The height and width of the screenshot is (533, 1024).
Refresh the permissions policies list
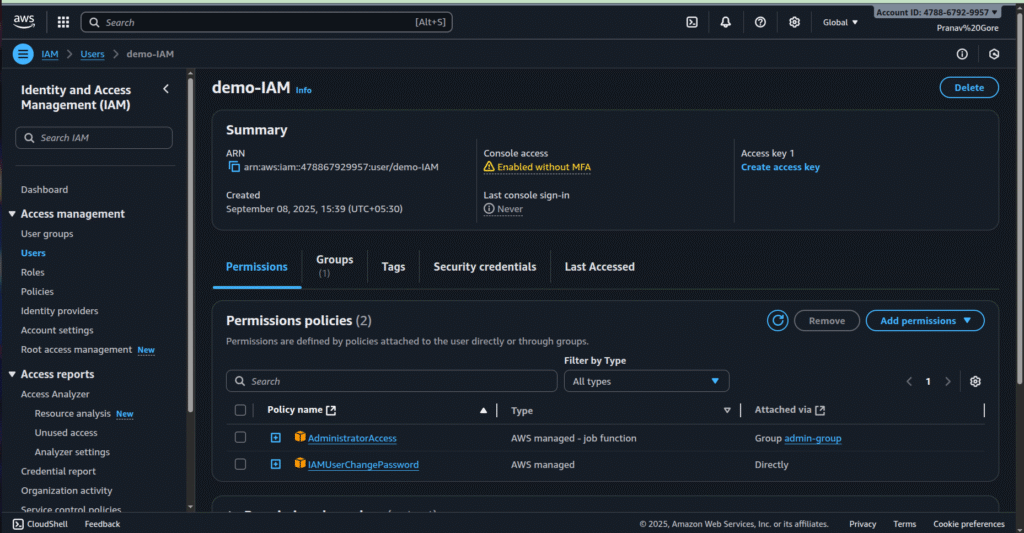pyautogui.click(x=777, y=321)
